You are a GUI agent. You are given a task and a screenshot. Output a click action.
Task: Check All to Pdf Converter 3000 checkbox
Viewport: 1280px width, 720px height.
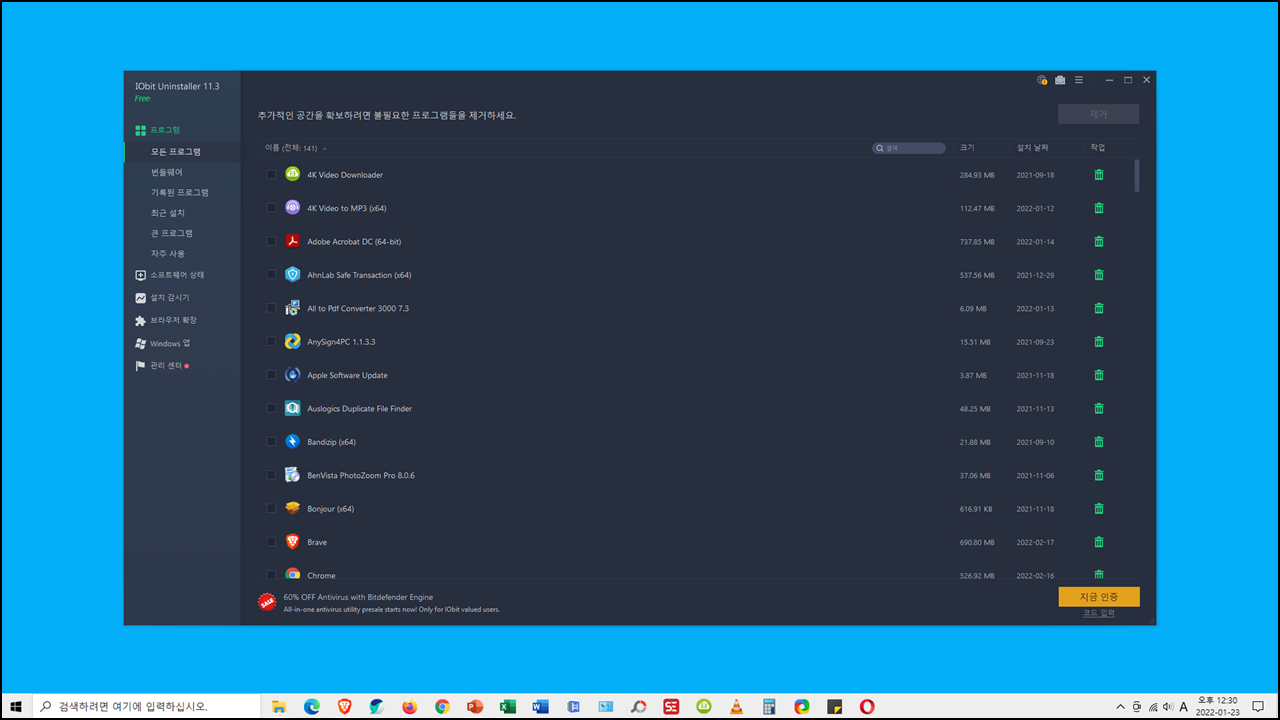271,308
